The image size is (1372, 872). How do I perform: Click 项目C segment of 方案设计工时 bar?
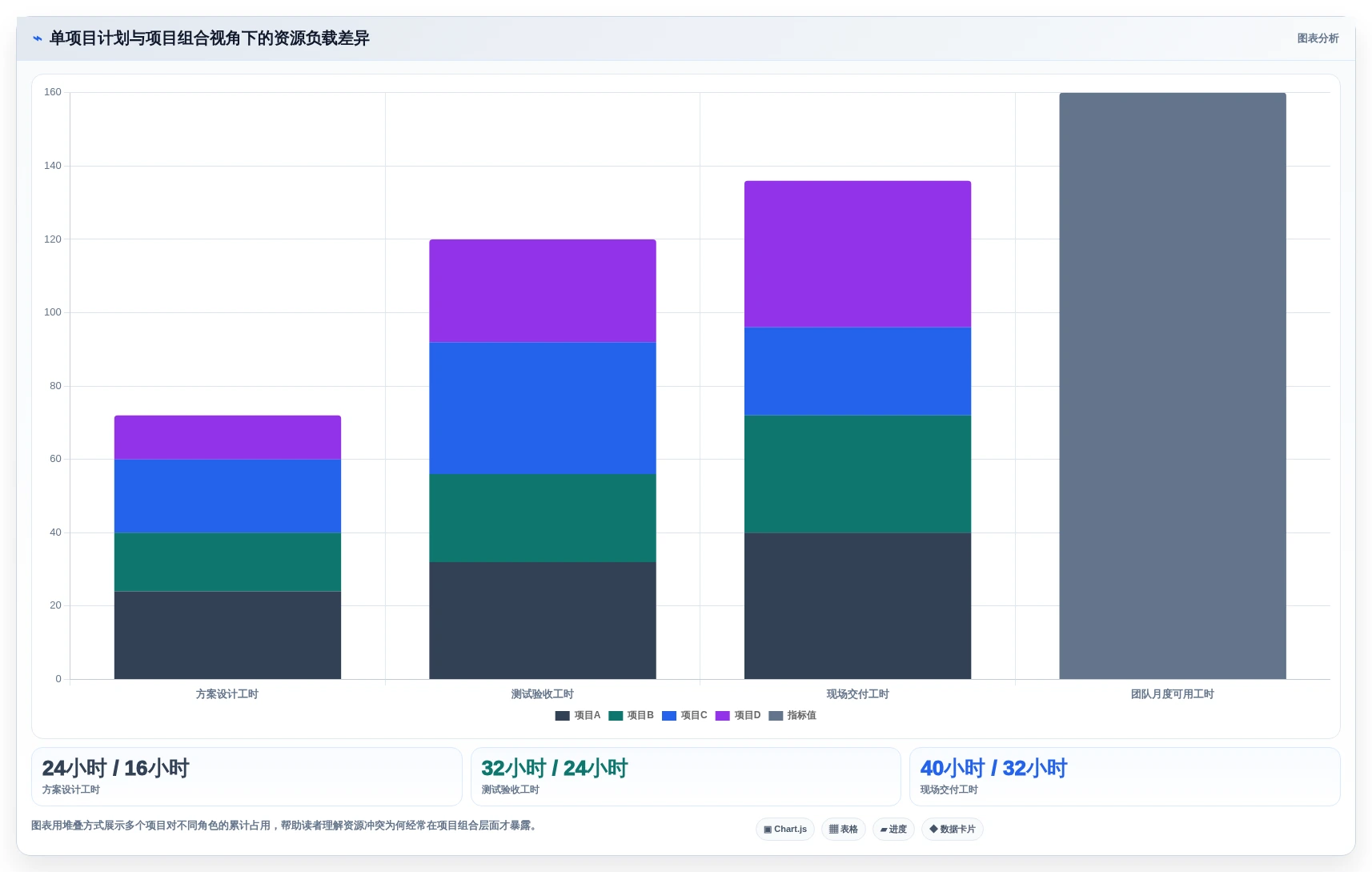click(227, 496)
